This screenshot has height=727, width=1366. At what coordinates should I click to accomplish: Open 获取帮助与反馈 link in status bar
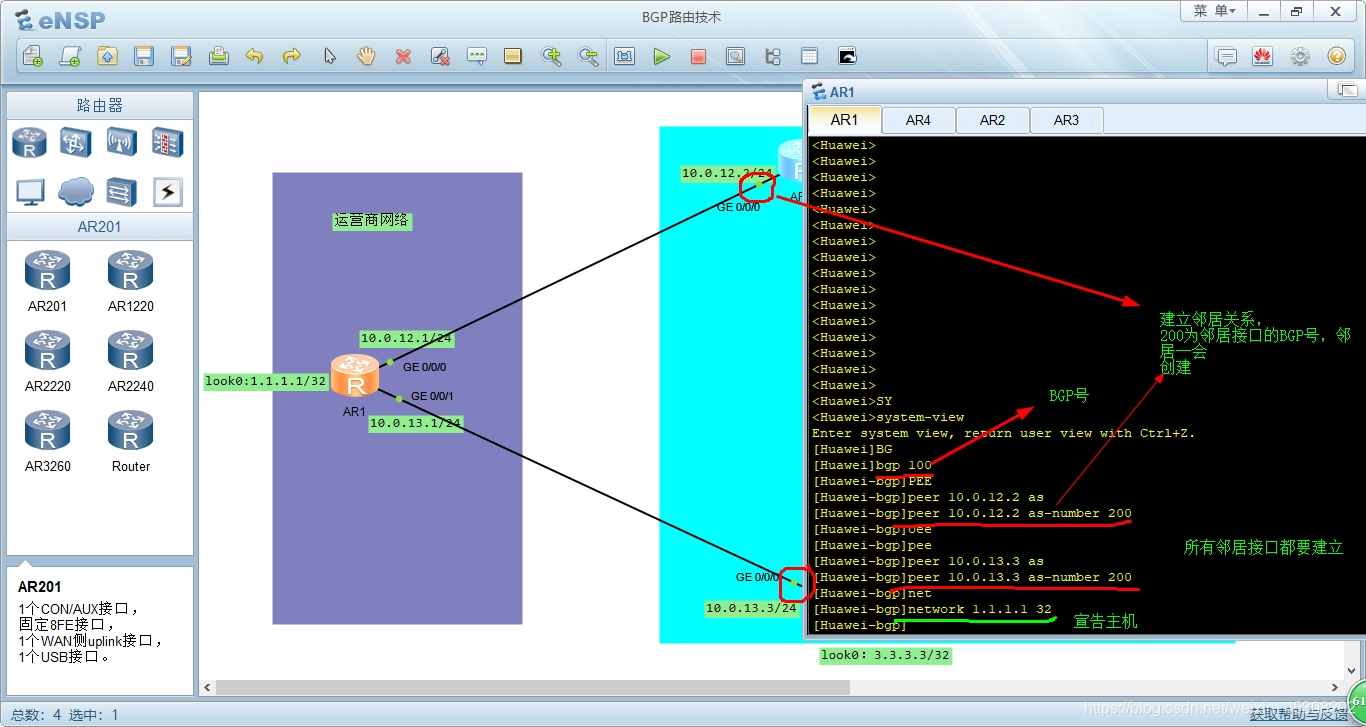tap(1298, 714)
